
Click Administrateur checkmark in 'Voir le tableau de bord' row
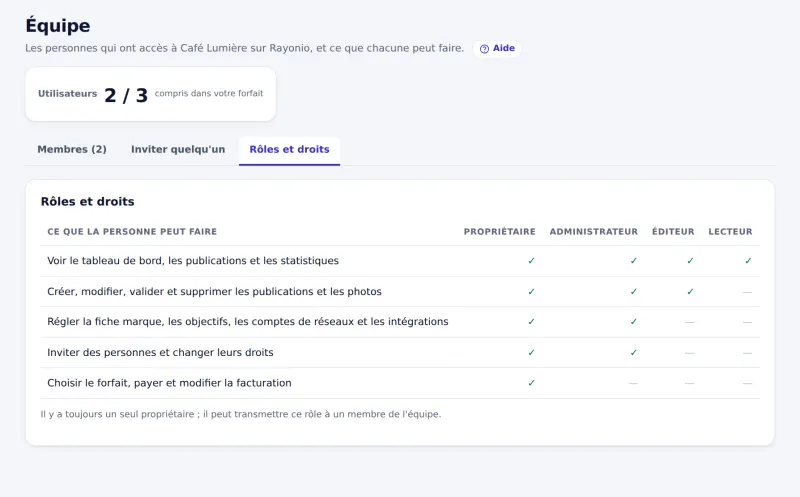point(633,261)
